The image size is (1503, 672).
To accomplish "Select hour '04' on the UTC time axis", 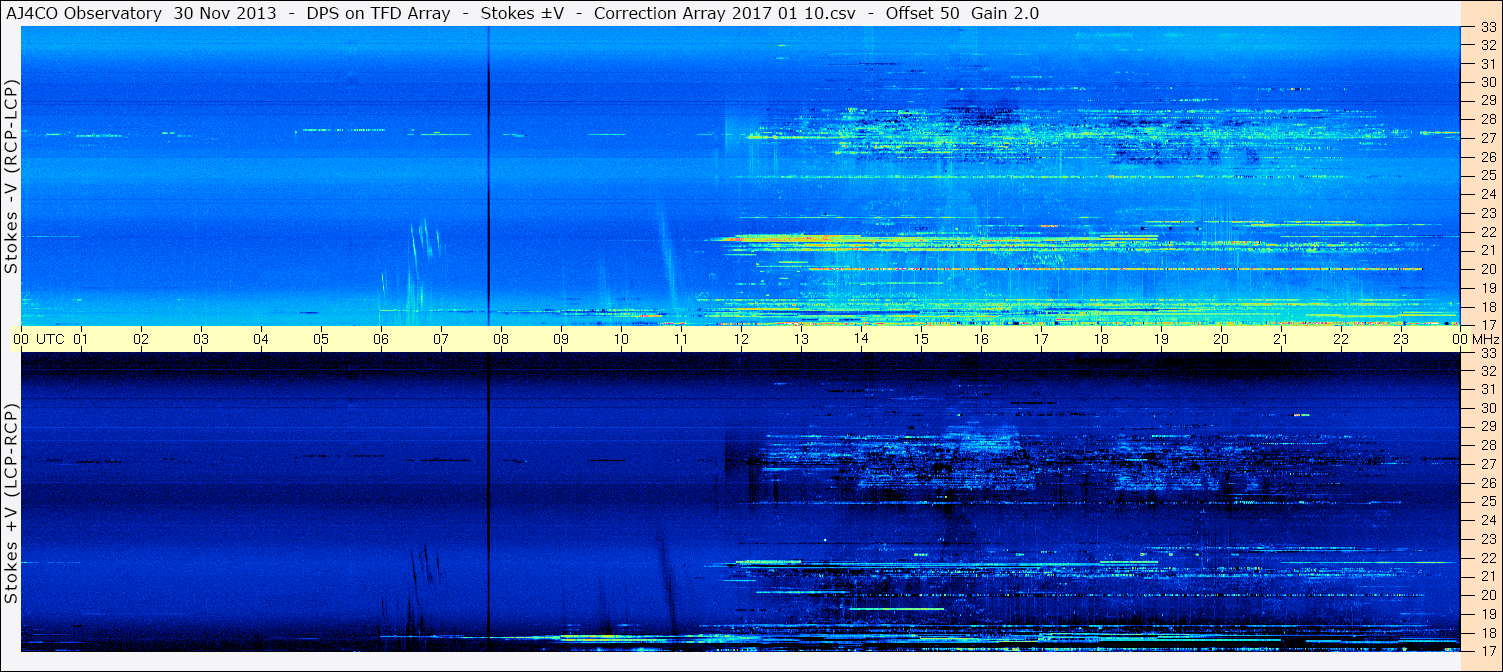I will click(x=261, y=340).
